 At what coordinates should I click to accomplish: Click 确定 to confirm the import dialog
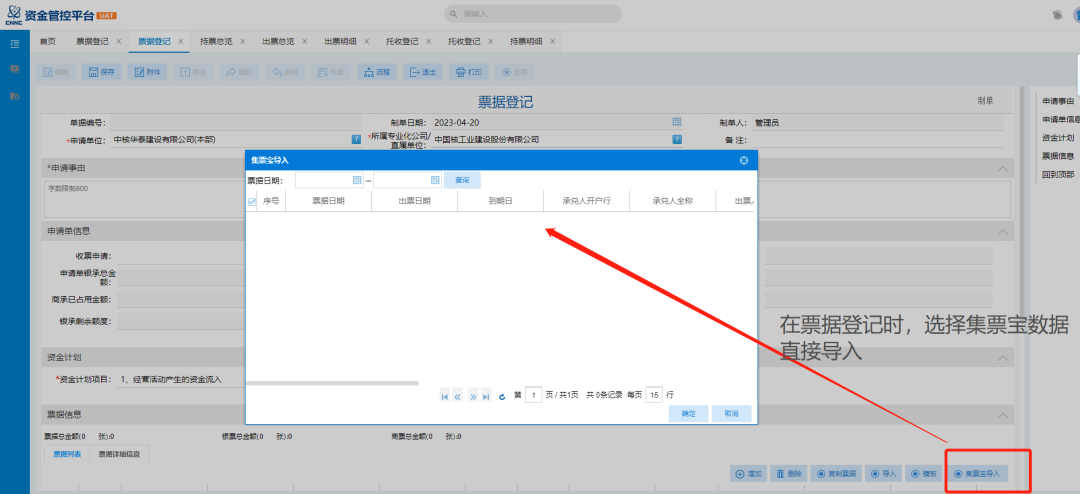coord(688,413)
